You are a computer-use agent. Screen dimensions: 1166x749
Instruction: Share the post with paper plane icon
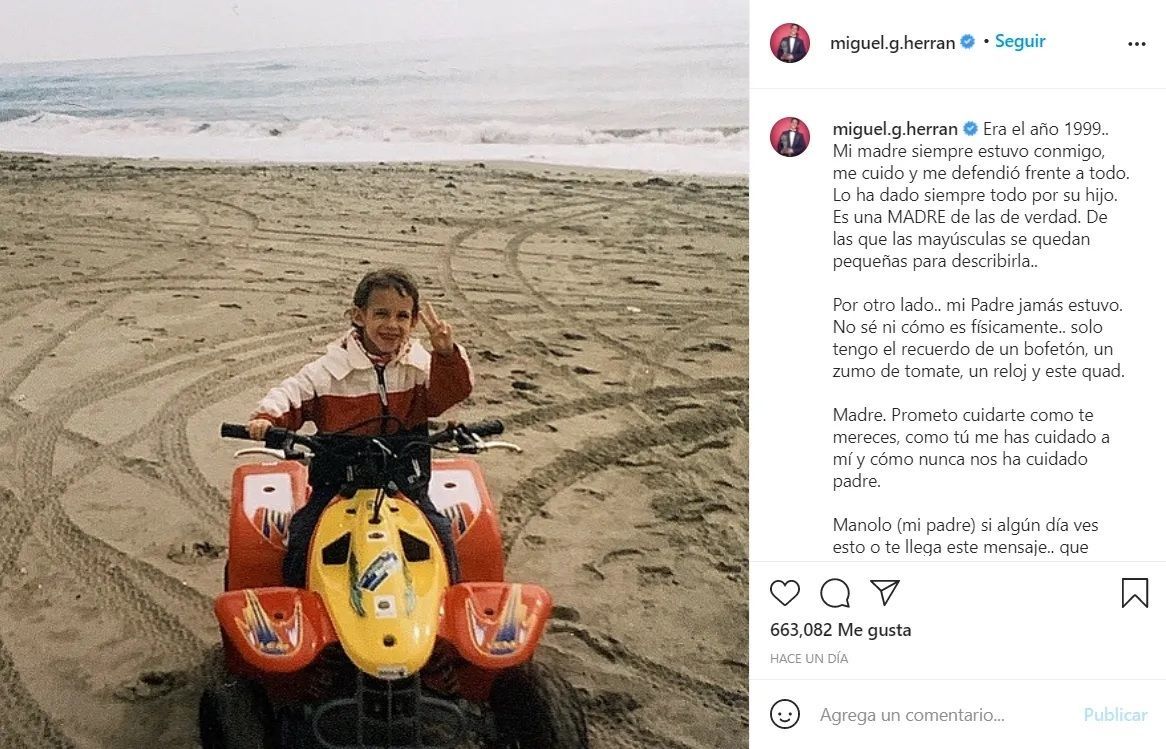885,593
